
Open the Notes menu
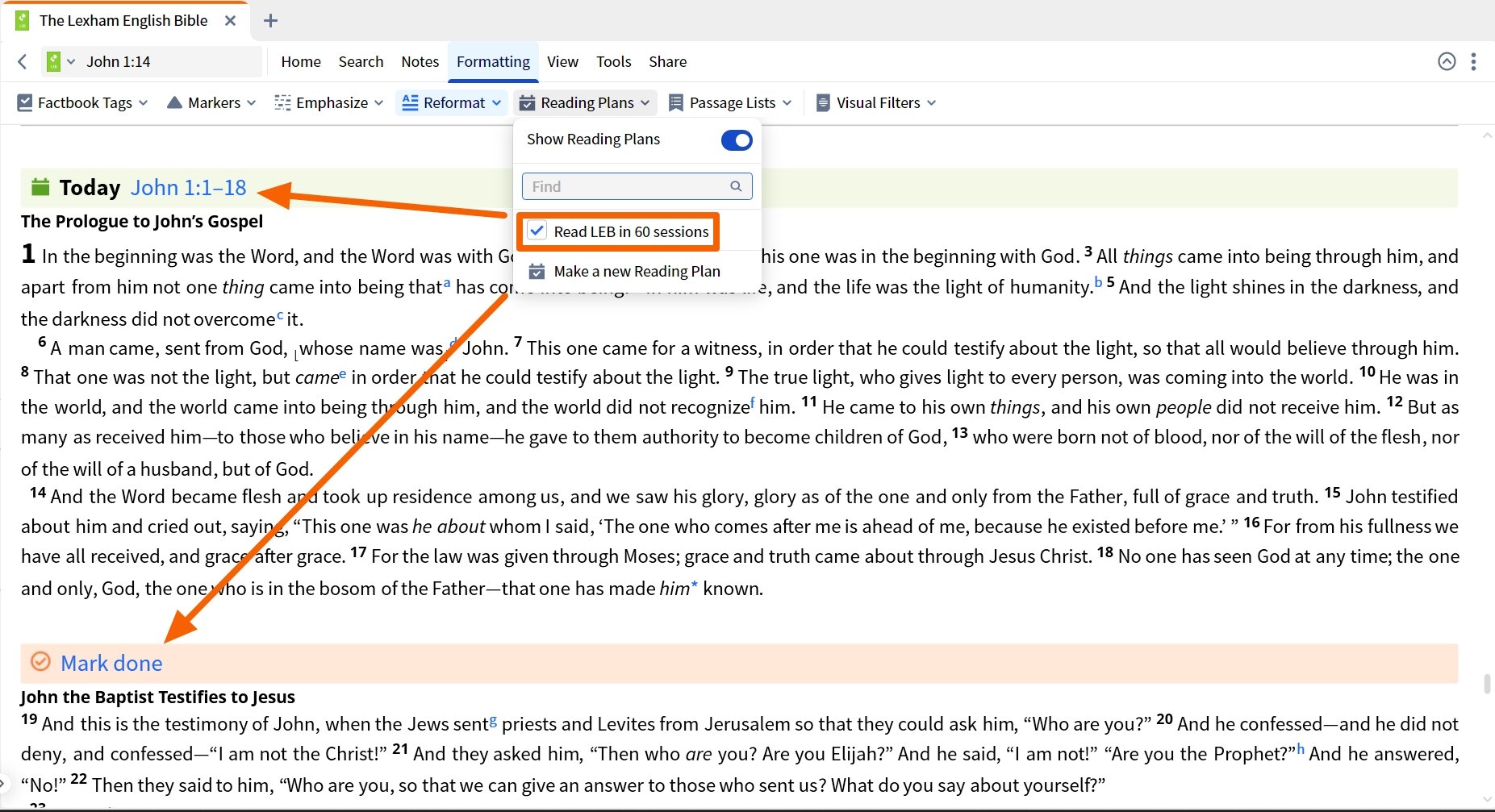(x=420, y=61)
